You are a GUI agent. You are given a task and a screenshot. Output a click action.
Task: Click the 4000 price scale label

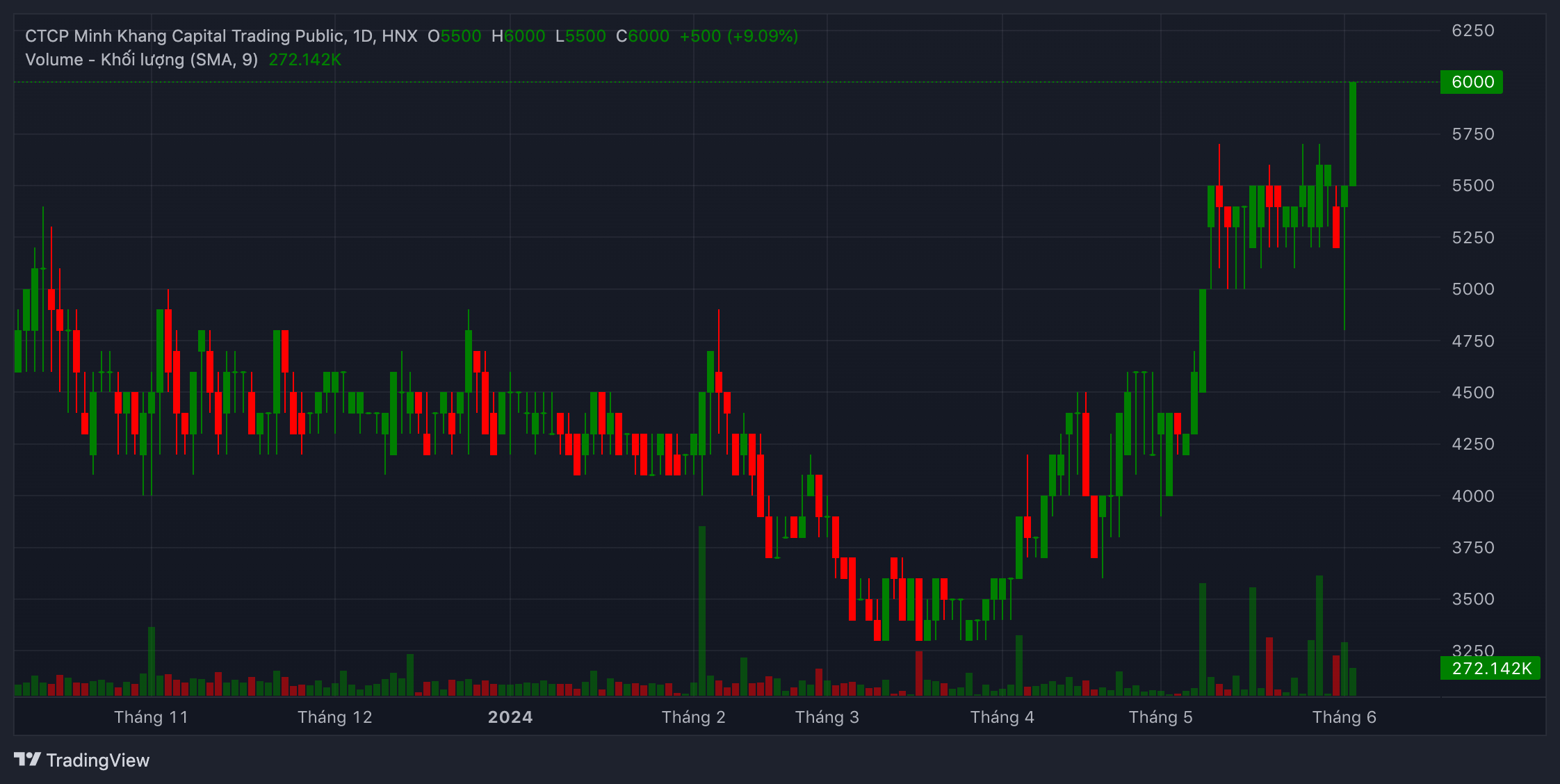[x=1472, y=496]
